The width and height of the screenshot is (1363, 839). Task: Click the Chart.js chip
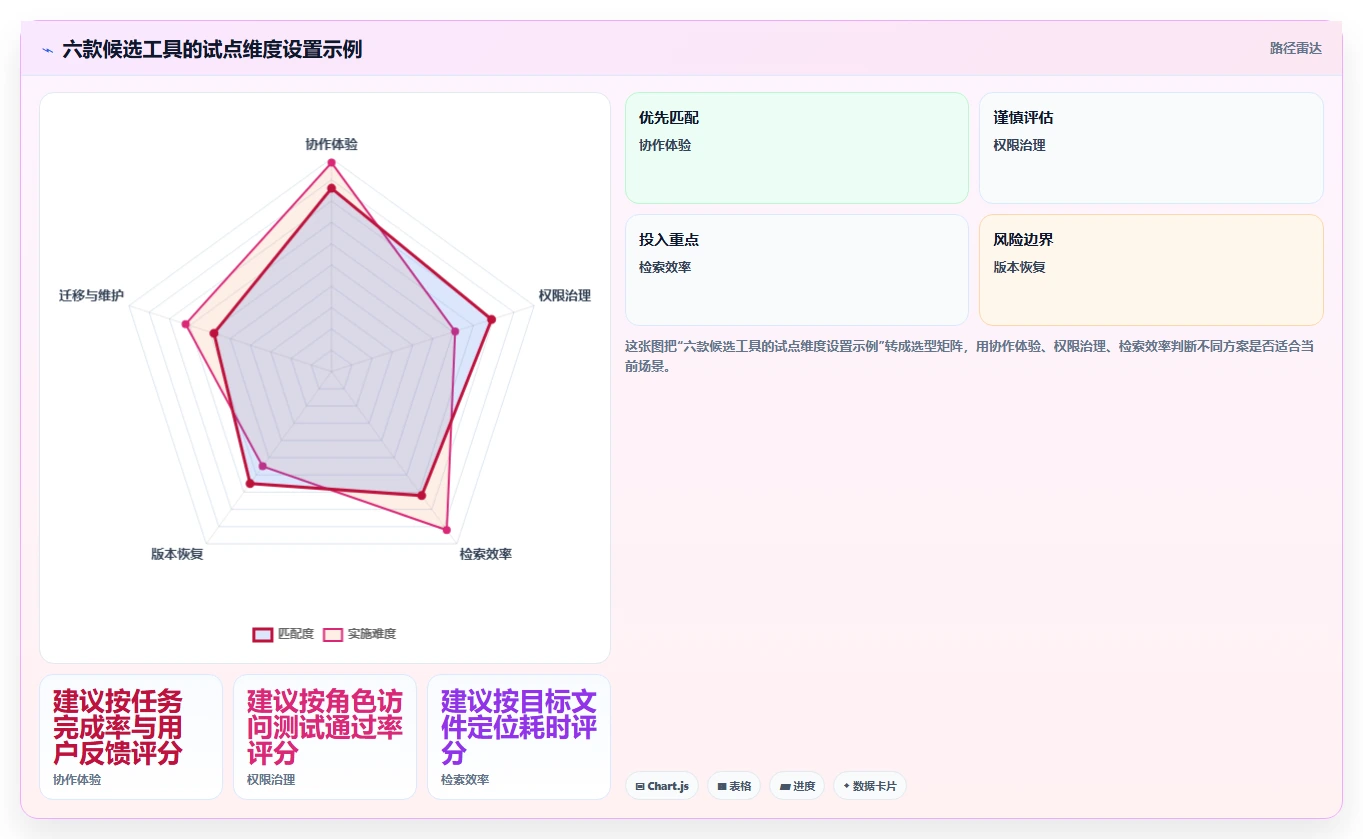point(662,786)
